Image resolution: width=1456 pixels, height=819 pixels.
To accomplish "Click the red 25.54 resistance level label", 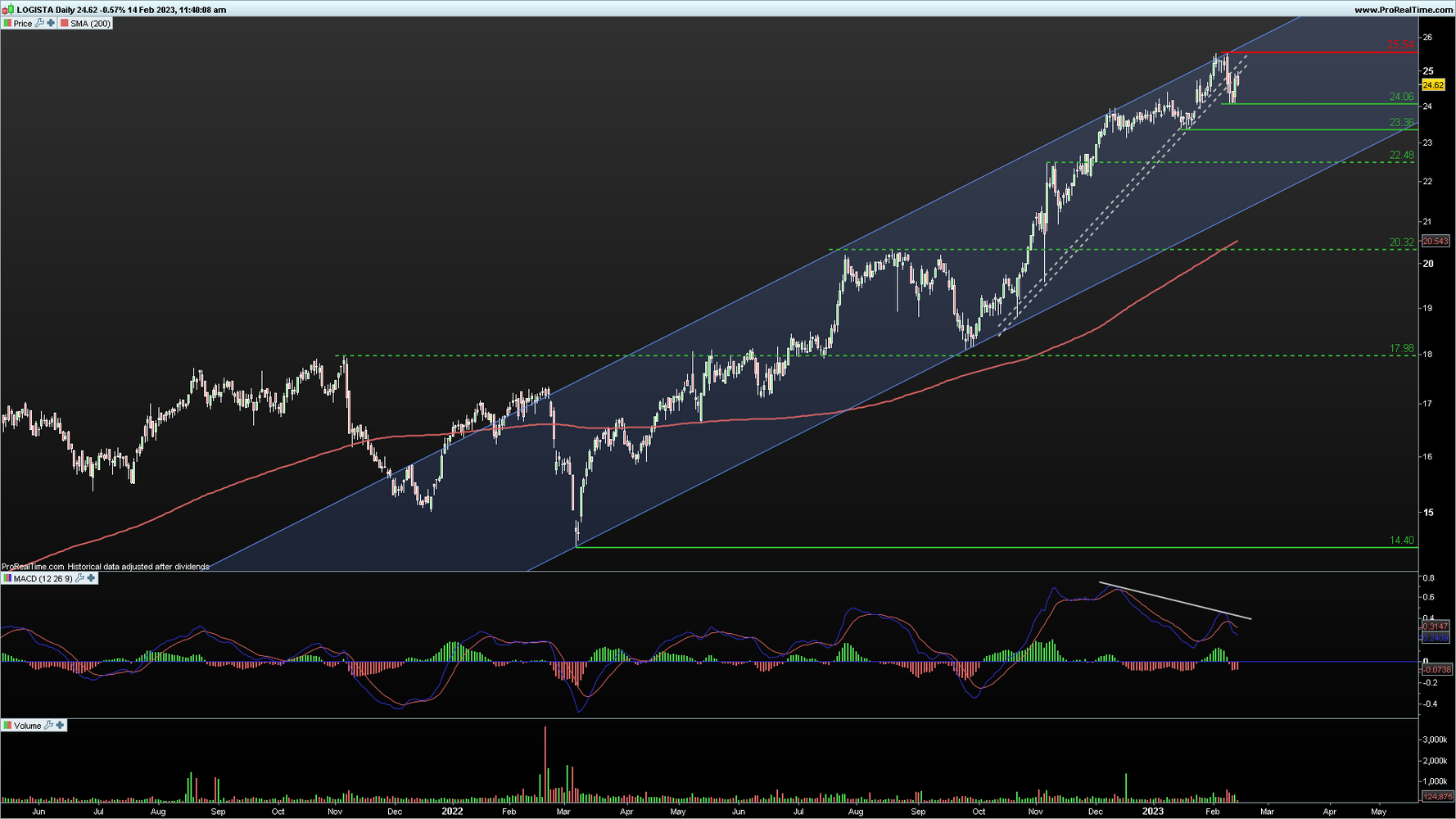I will click(x=1400, y=45).
